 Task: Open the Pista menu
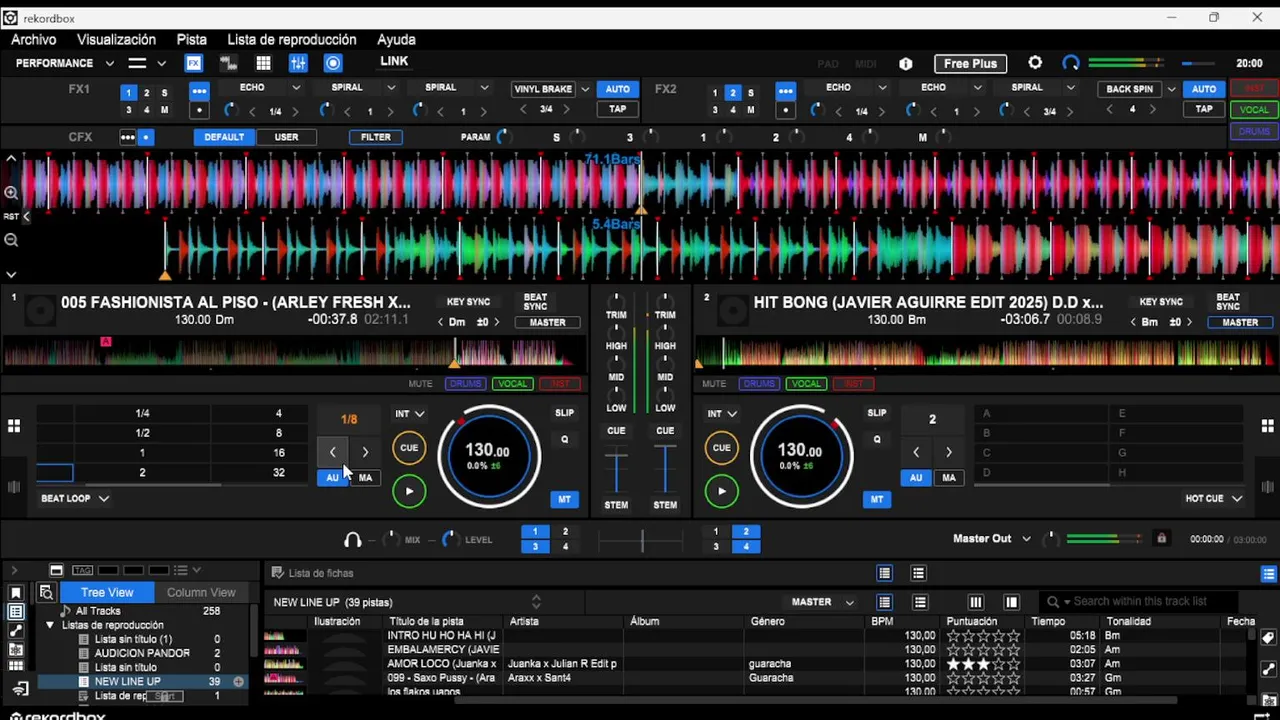click(x=192, y=40)
